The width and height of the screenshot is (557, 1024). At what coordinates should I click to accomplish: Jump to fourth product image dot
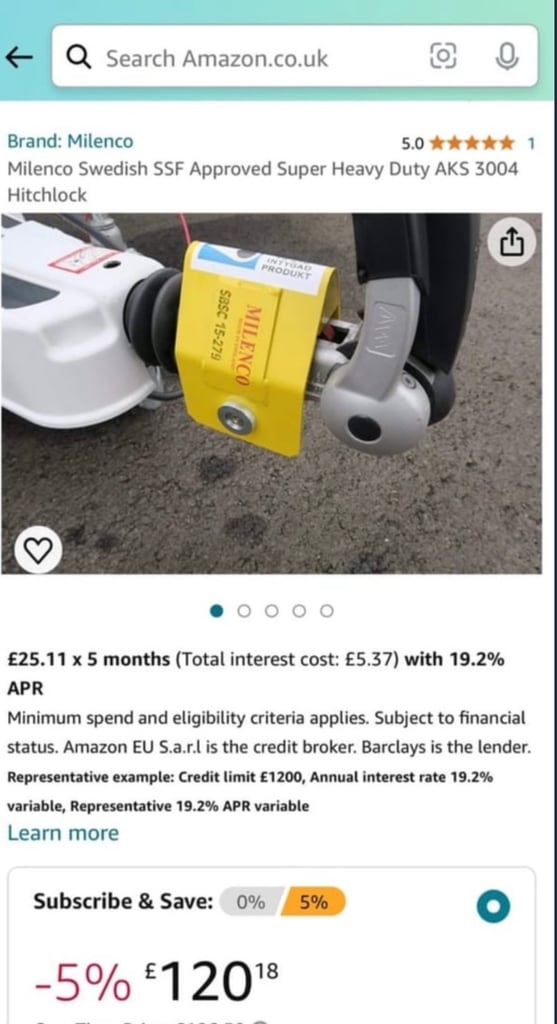click(x=299, y=611)
